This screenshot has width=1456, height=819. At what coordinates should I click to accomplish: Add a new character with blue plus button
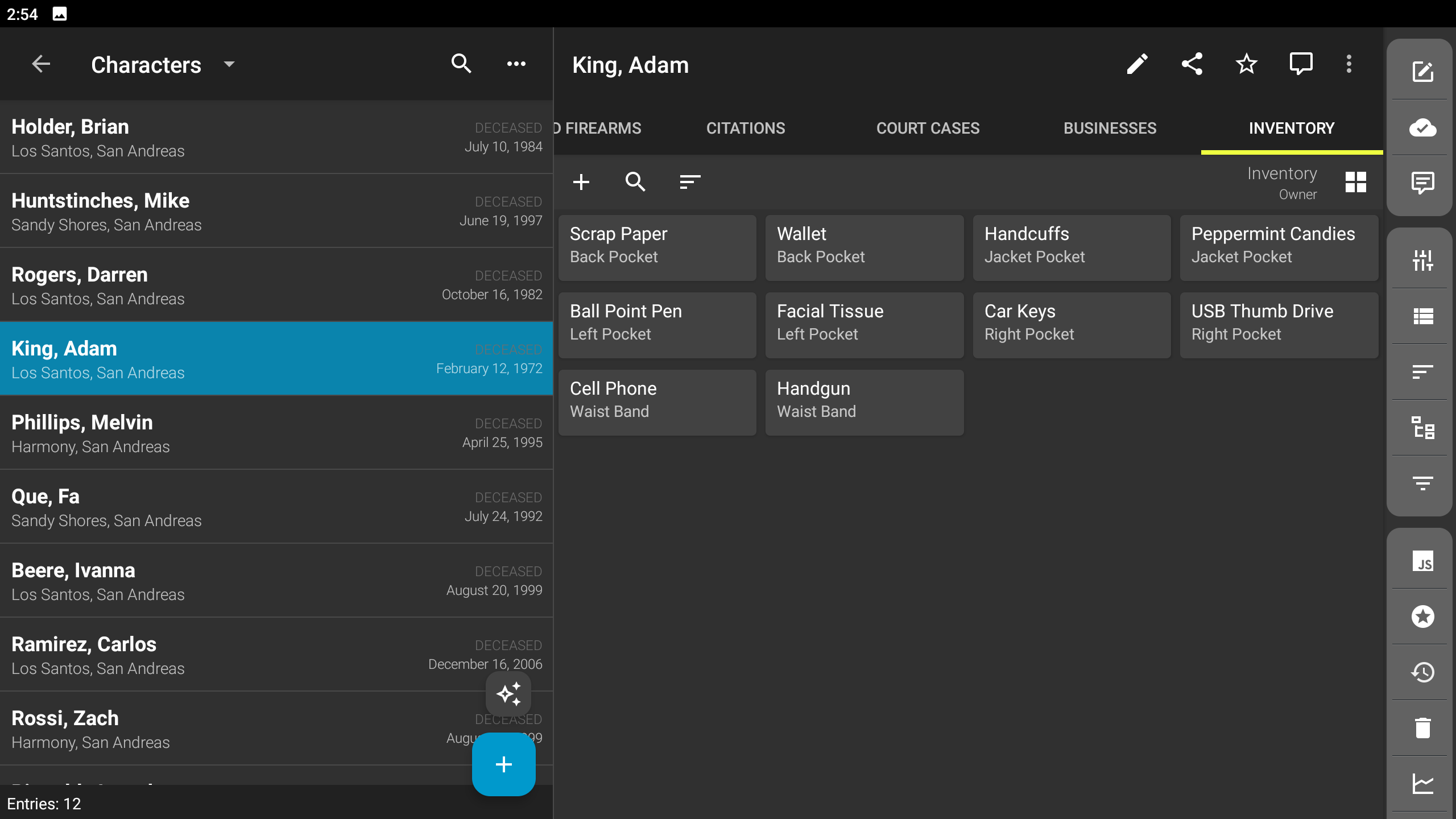(x=503, y=764)
